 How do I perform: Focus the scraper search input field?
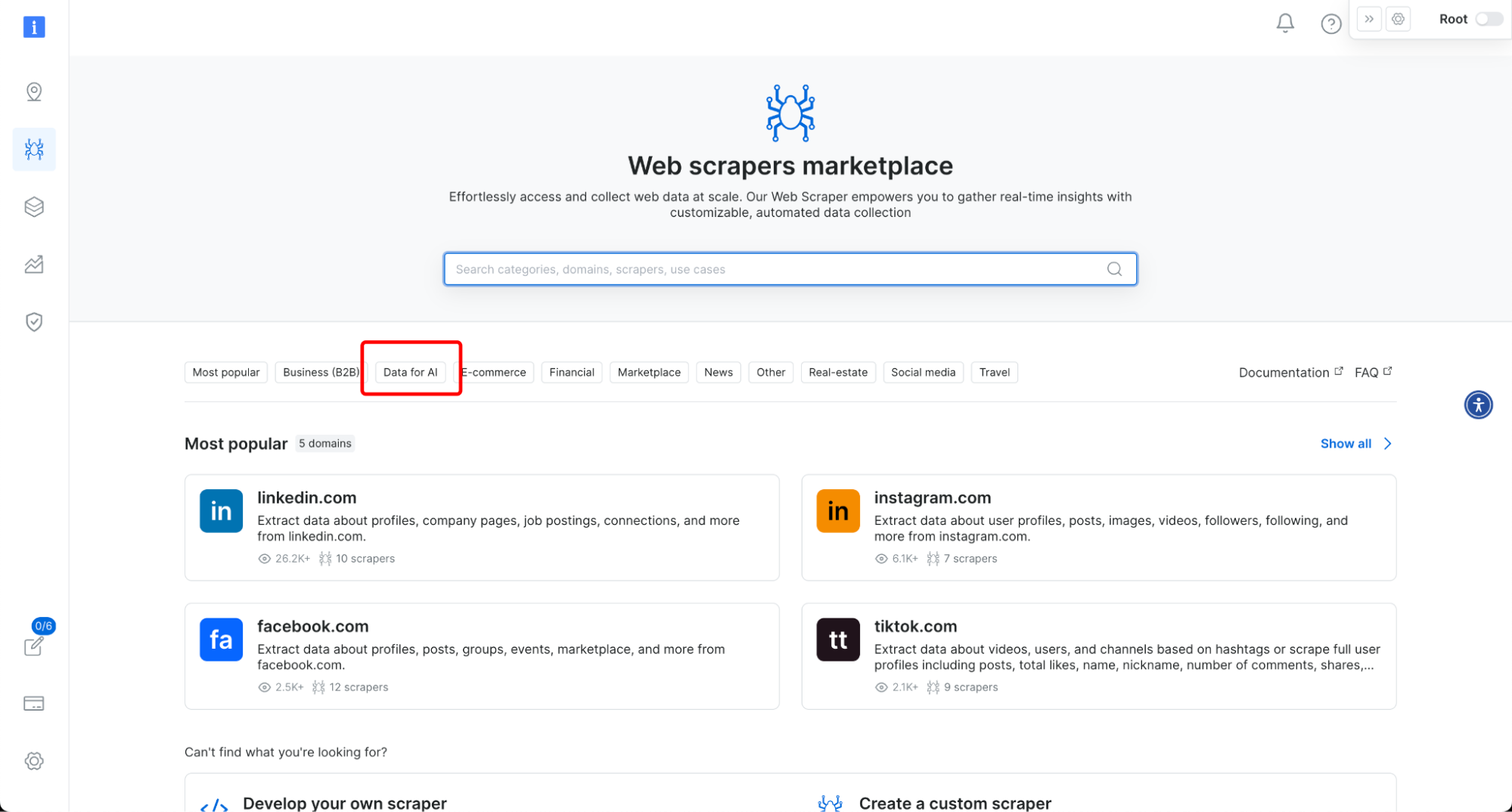coord(790,269)
